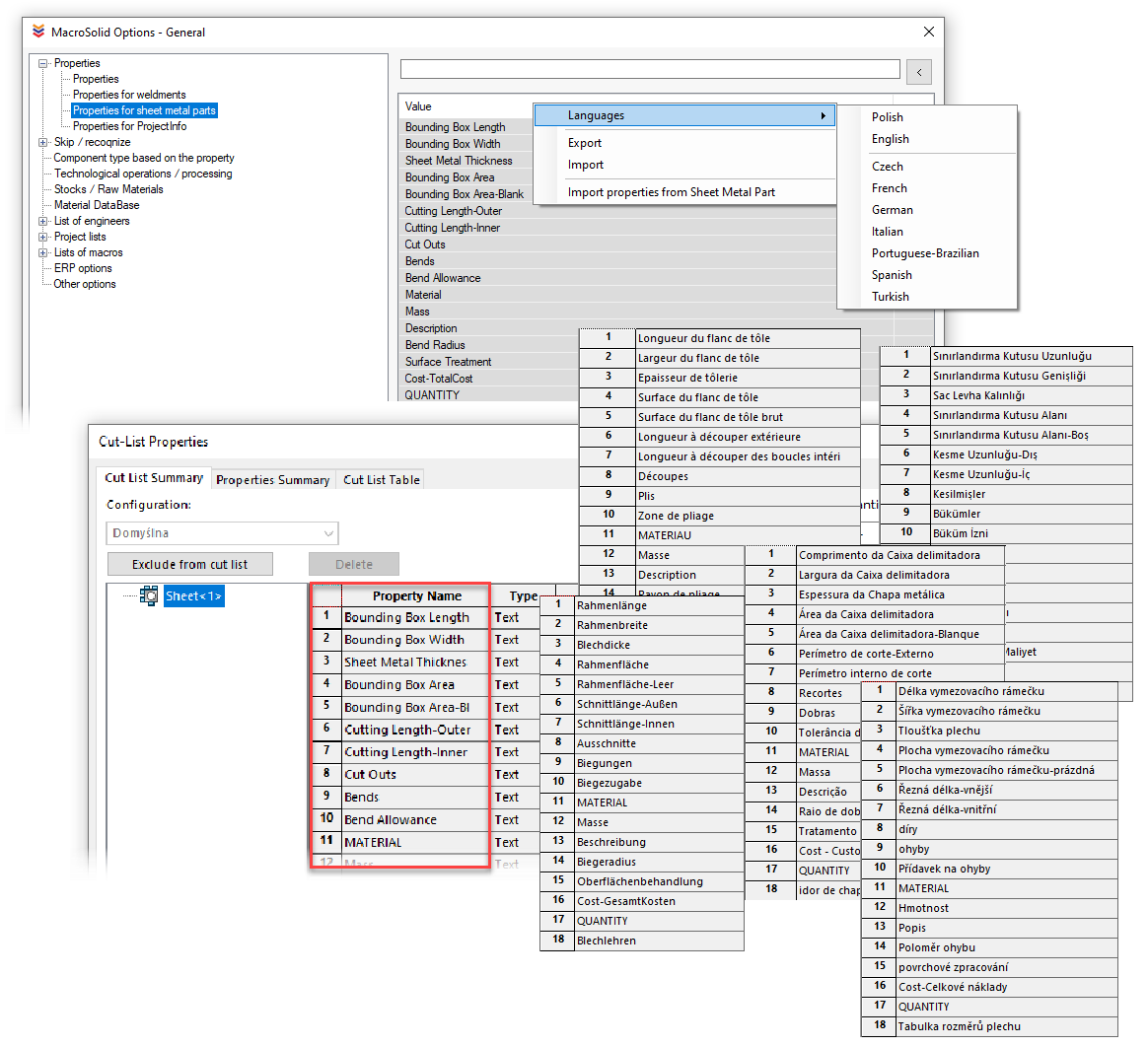Click Cut Outs in Value list
Screen dimensions: 1148x1047
425,245
